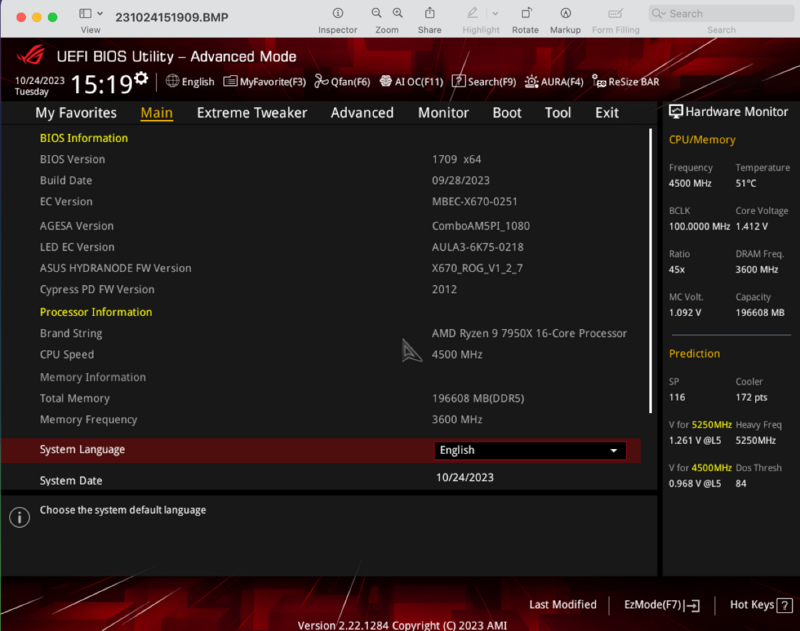Open the Share menu icon

(x=430, y=13)
